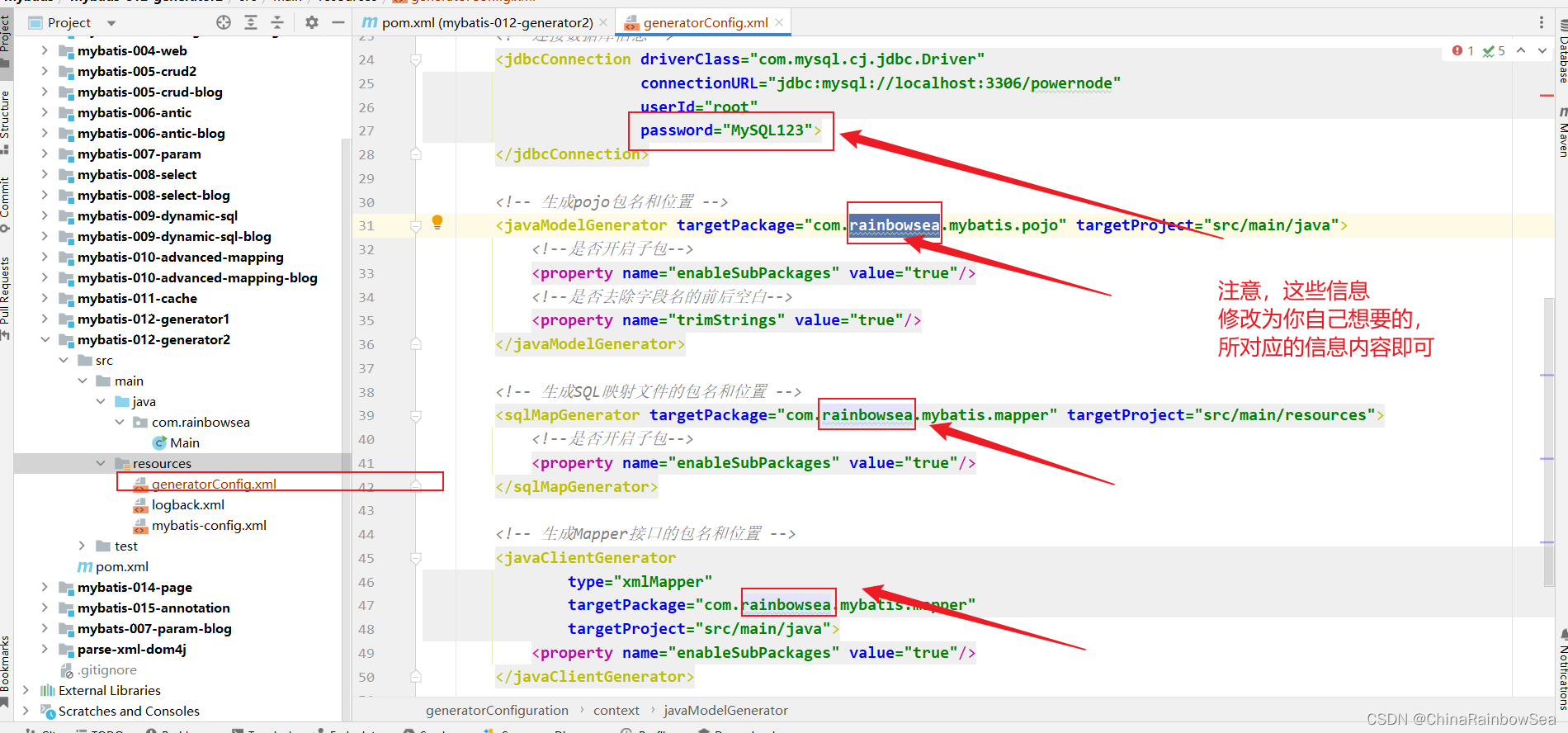Click the yellow intention lightbulb on line 31

(x=437, y=222)
